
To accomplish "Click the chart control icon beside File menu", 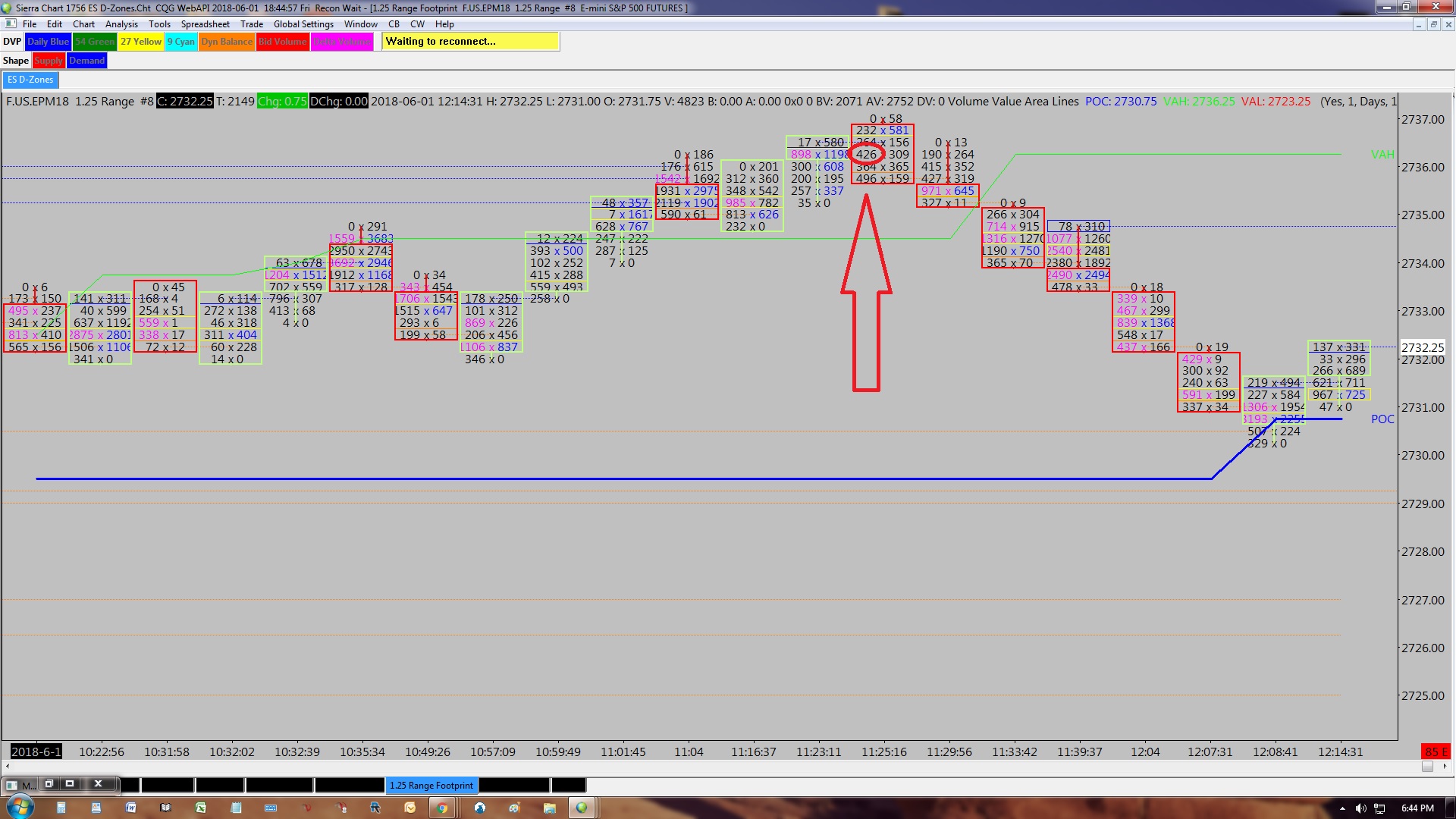I will 11,24.
